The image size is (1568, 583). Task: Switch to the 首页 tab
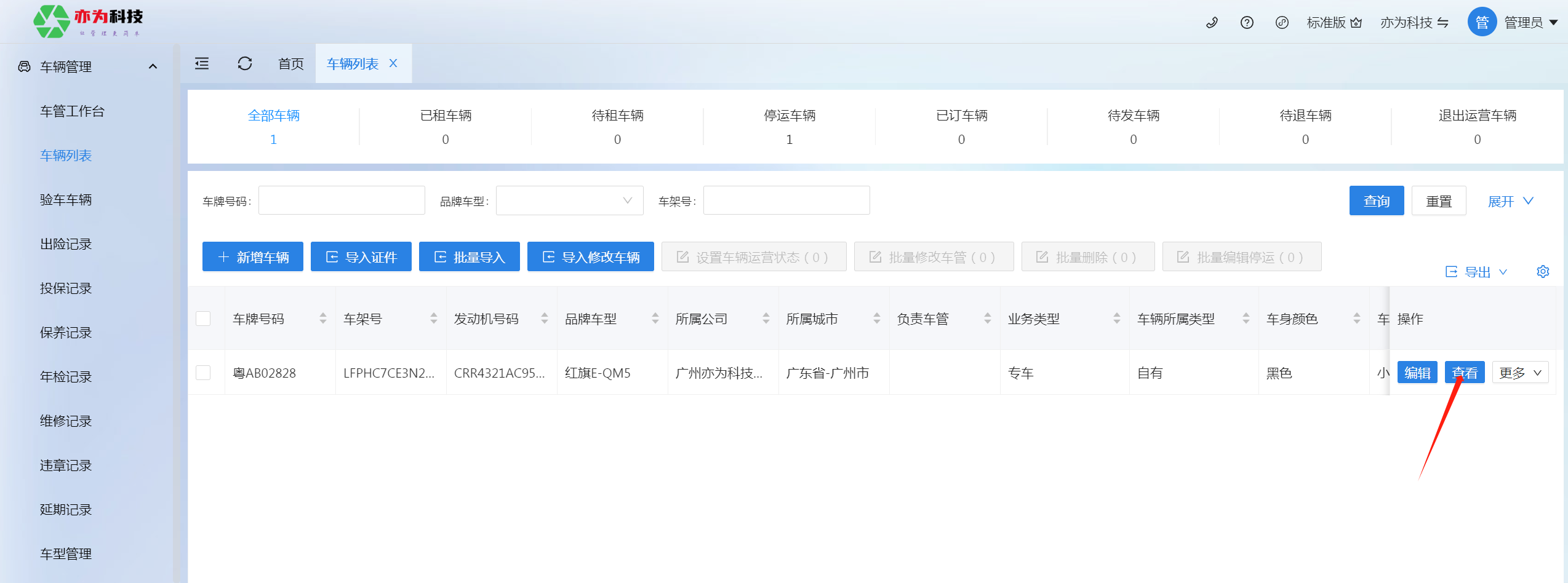tap(291, 63)
